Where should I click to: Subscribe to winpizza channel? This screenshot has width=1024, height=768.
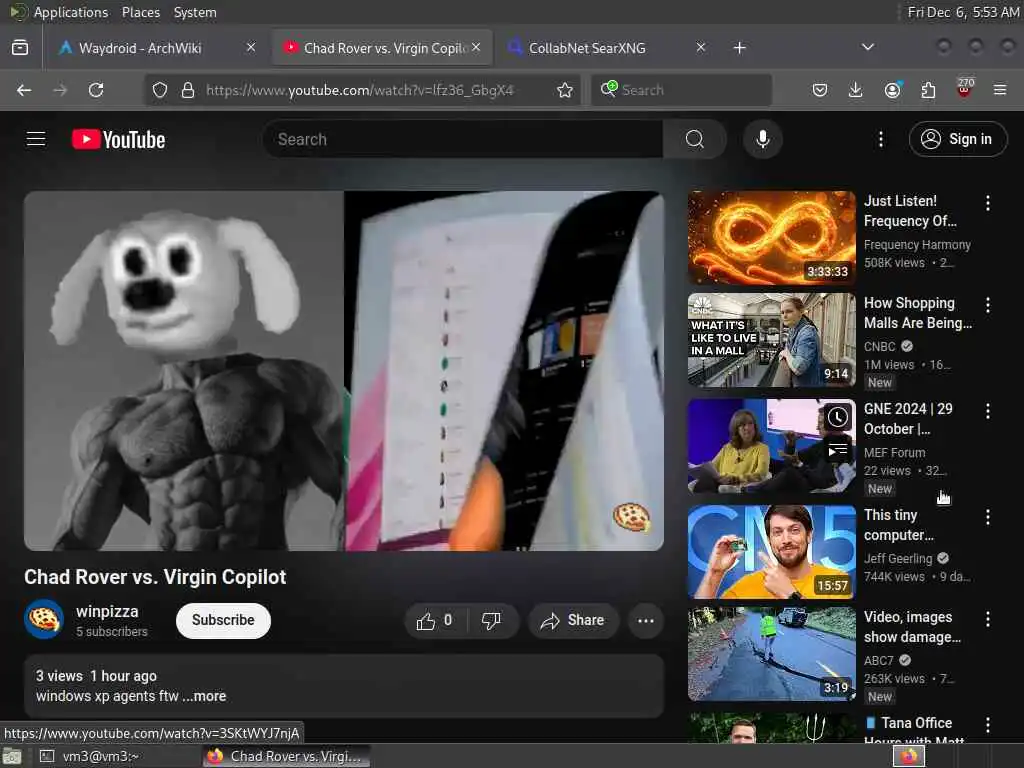(x=223, y=620)
